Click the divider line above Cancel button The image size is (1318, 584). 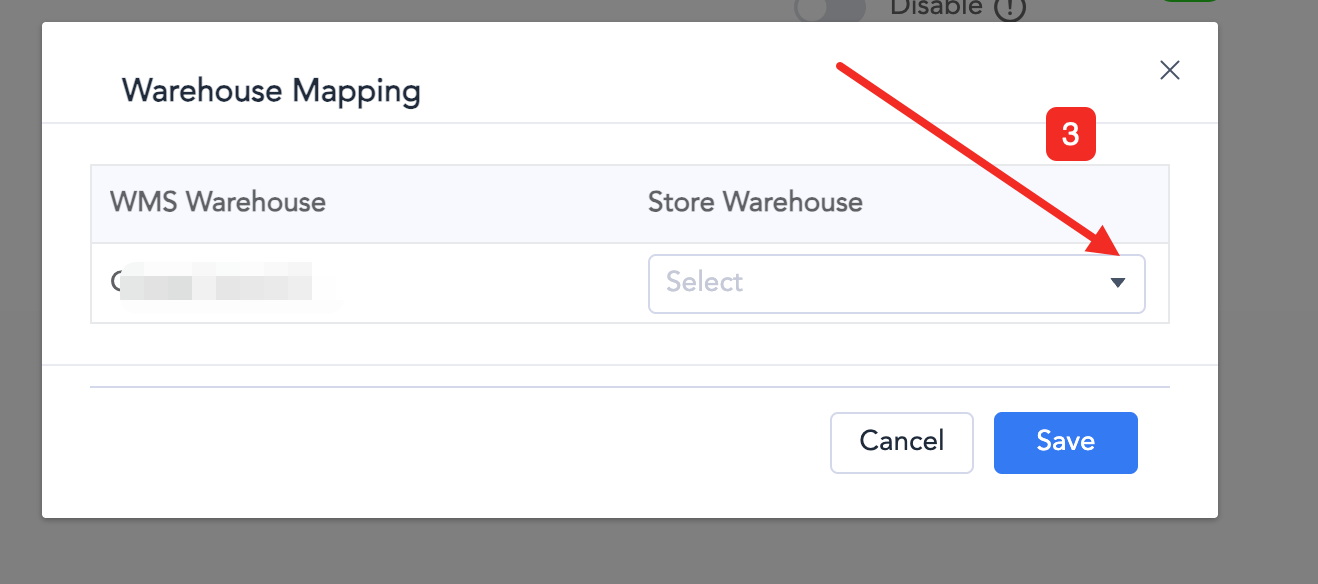(x=629, y=387)
